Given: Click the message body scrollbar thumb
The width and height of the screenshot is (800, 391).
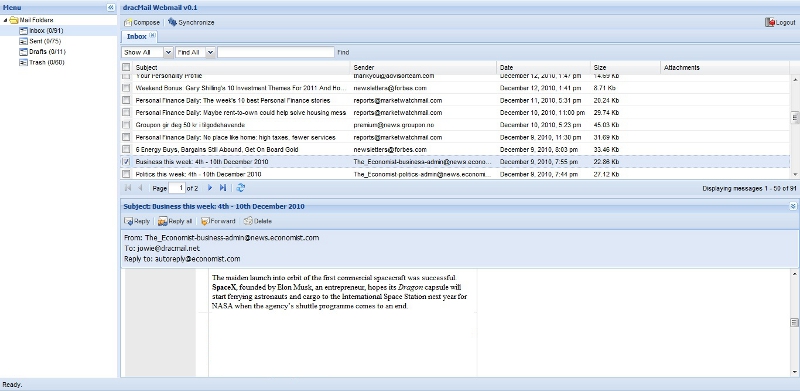Looking at the screenshot, I should pyautogui.click(x=794, y=322).
